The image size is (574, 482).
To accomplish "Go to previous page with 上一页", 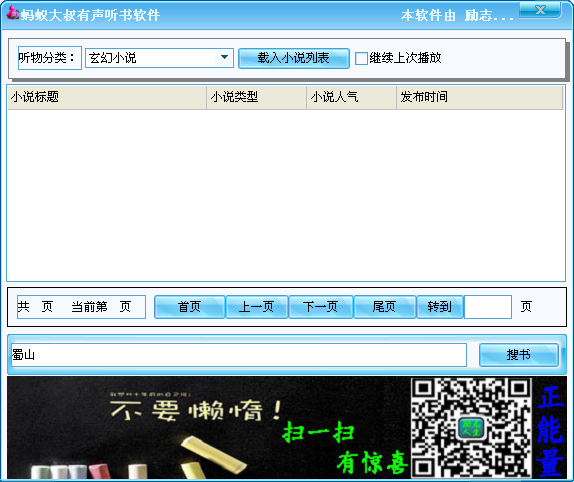I will coord(257,307).
